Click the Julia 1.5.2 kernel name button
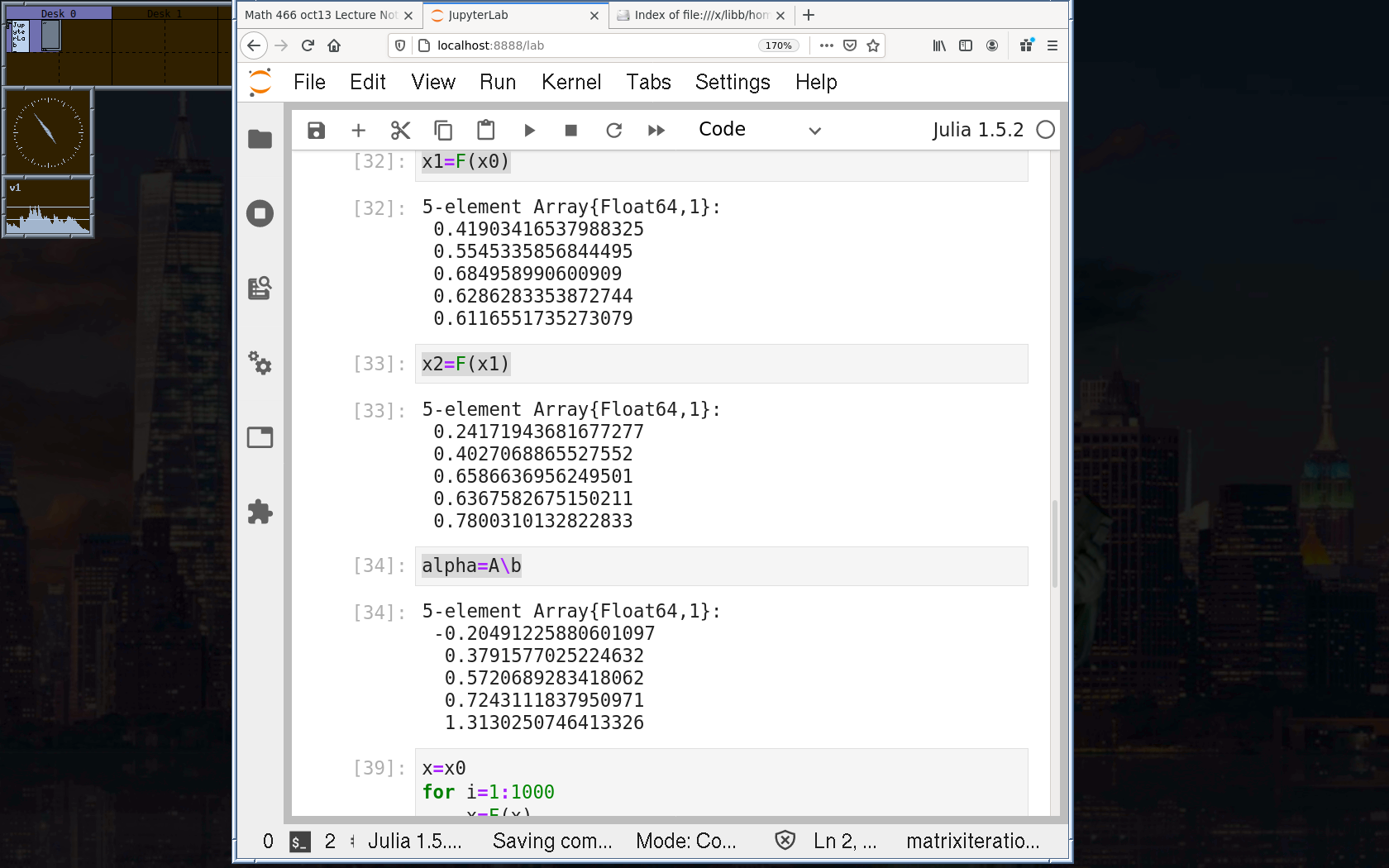Screen dimensions: 1389x868 tap(977, 130)
